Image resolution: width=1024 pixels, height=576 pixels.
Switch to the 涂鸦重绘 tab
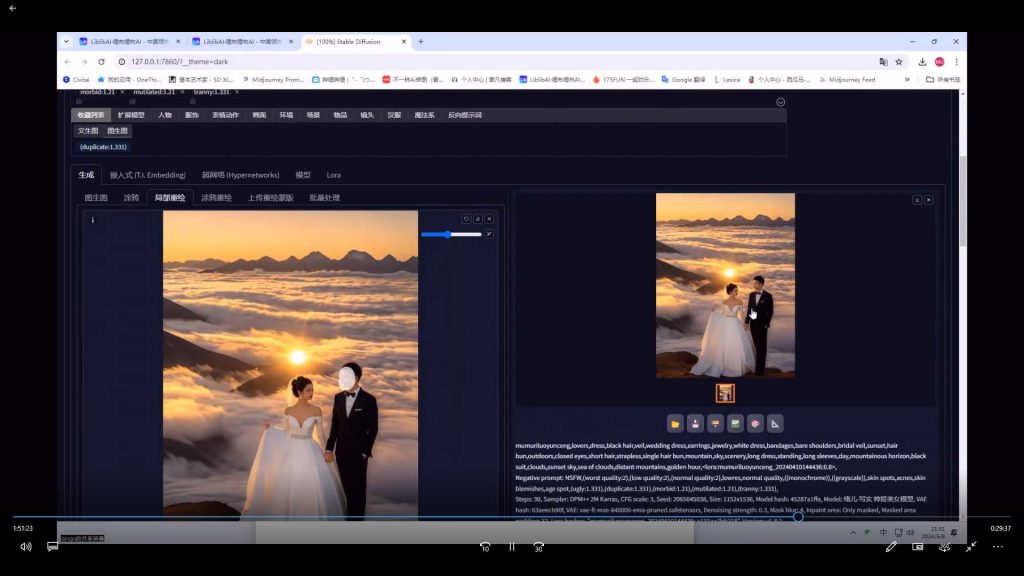coord(216,198)
